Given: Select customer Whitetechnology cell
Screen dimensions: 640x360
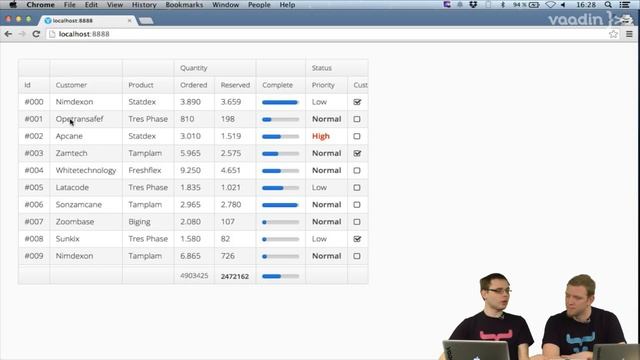Looking at the screenshot, I should click(86, 171).
